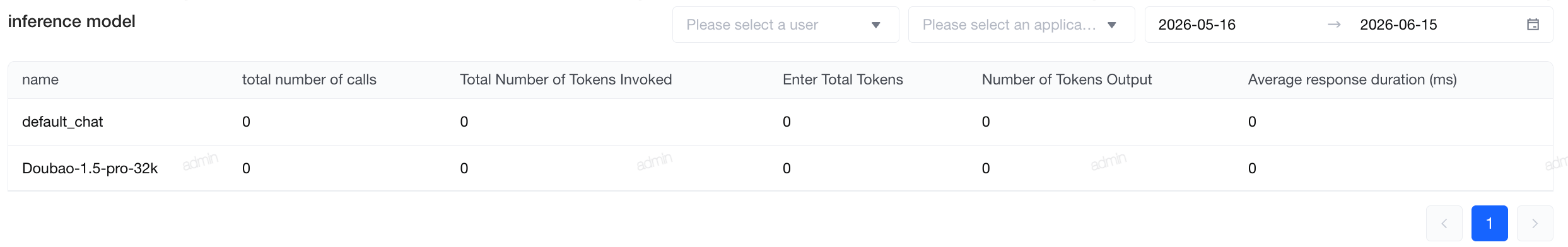
Task: Select page 1 in pagination
Action: click(x=1489, y=223)
